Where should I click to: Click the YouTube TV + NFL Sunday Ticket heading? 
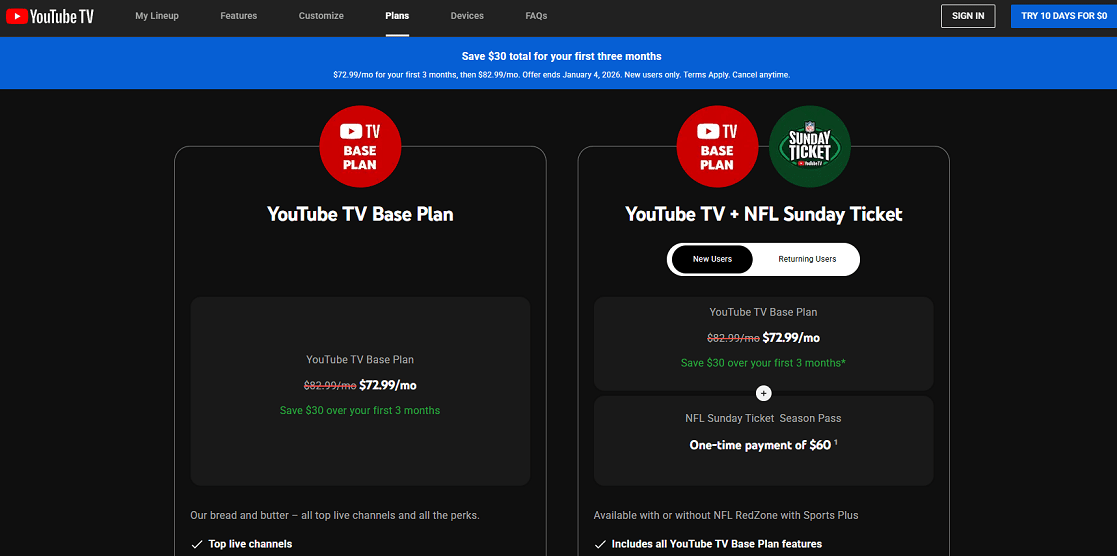pyautogui.click(x=764, y=214)
